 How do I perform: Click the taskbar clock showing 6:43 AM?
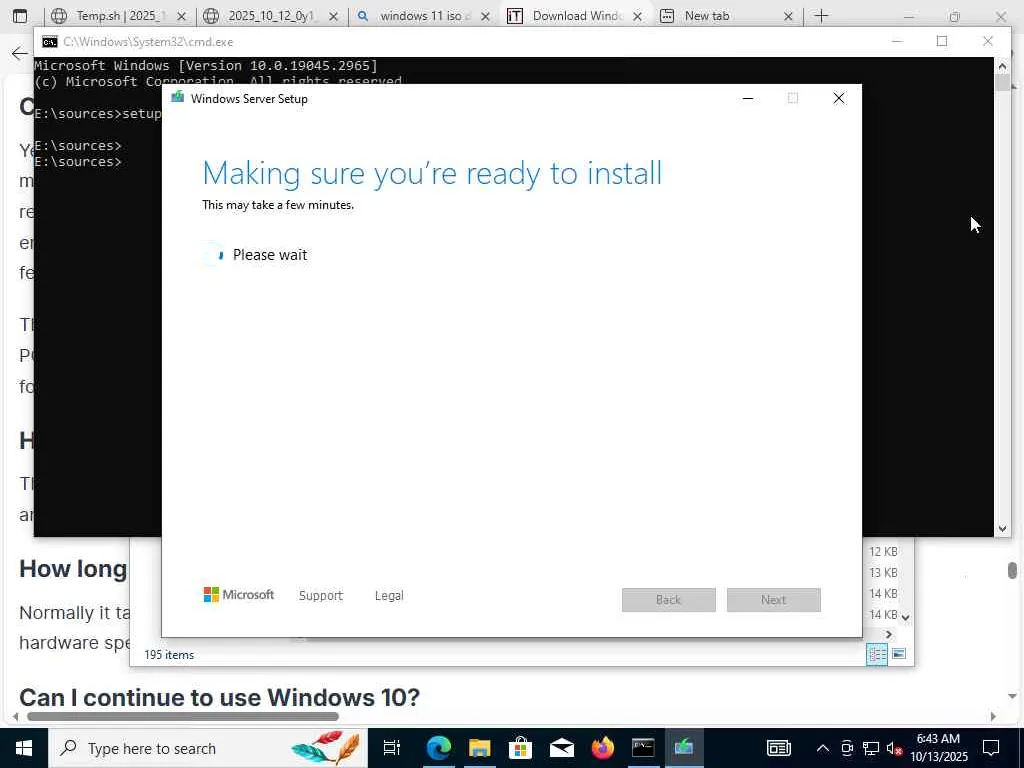[938, 748]
